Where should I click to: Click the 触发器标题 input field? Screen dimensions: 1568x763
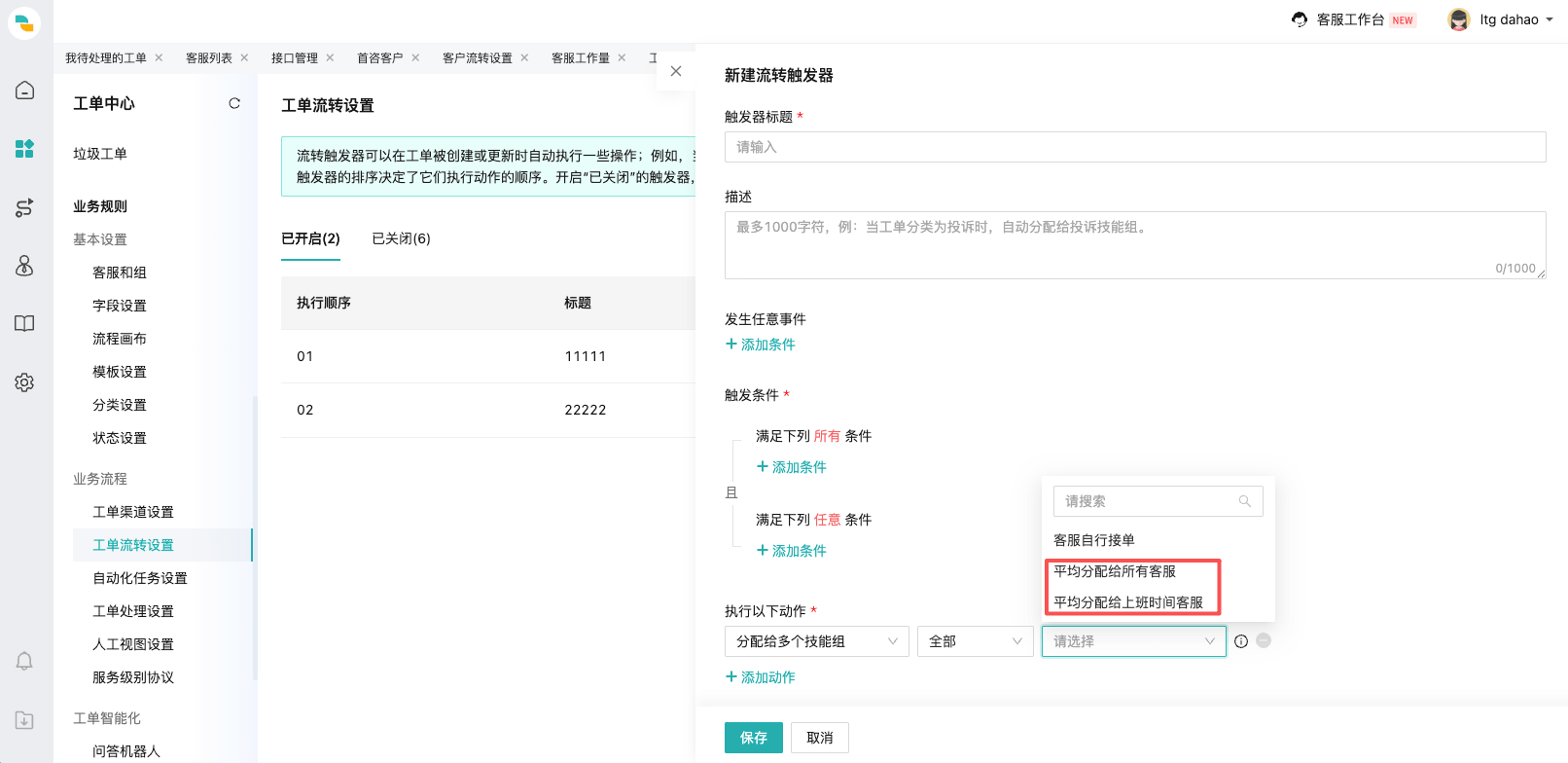[1134, 147]
